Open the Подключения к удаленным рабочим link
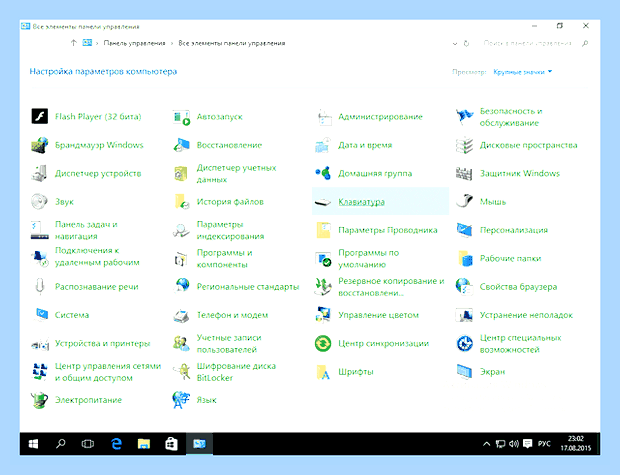The image size is (620, 475). tap(97, 256)
